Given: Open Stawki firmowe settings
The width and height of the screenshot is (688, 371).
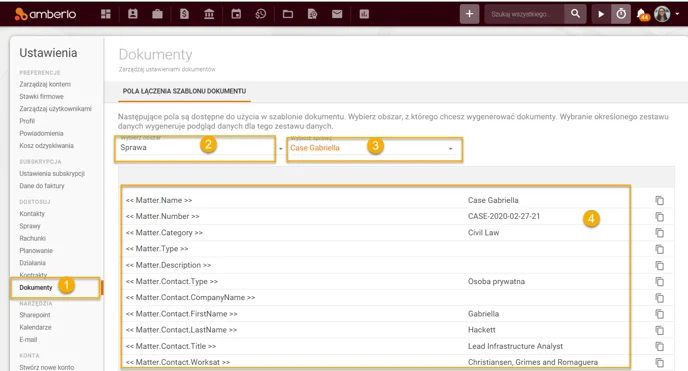Looking at the screenshot, I should point(41,96).
